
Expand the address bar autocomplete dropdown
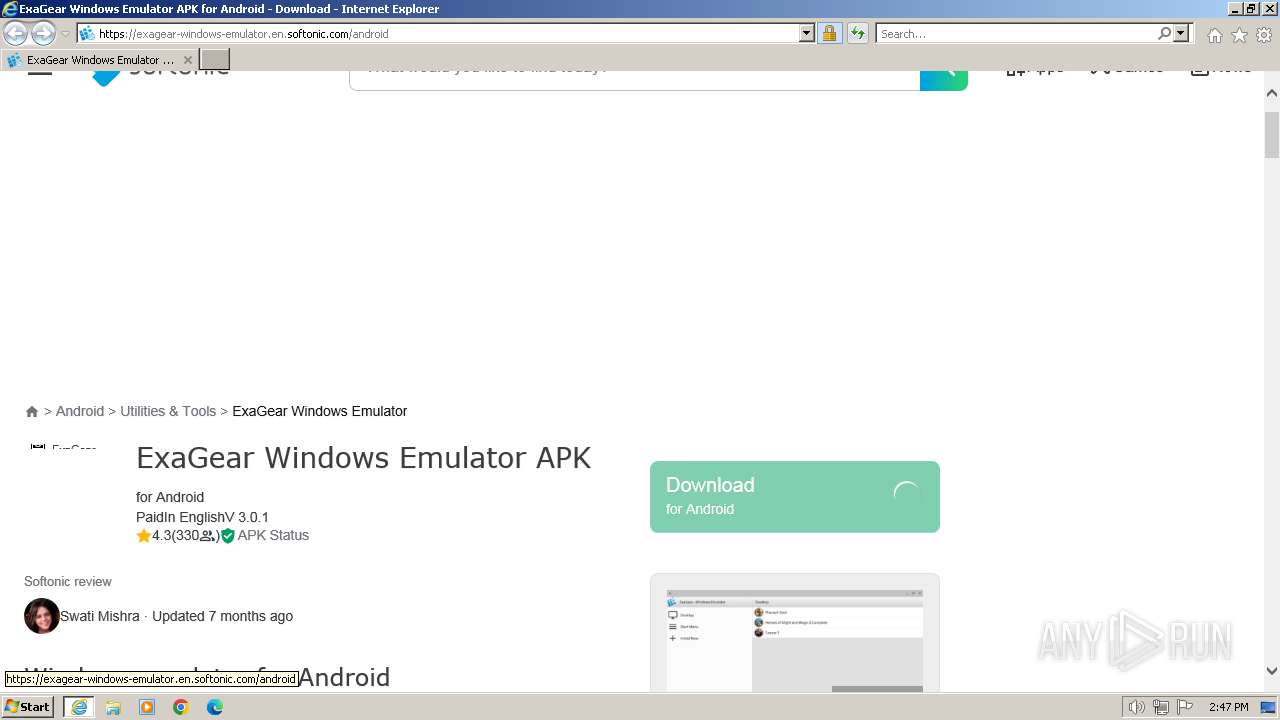(807, 33)
